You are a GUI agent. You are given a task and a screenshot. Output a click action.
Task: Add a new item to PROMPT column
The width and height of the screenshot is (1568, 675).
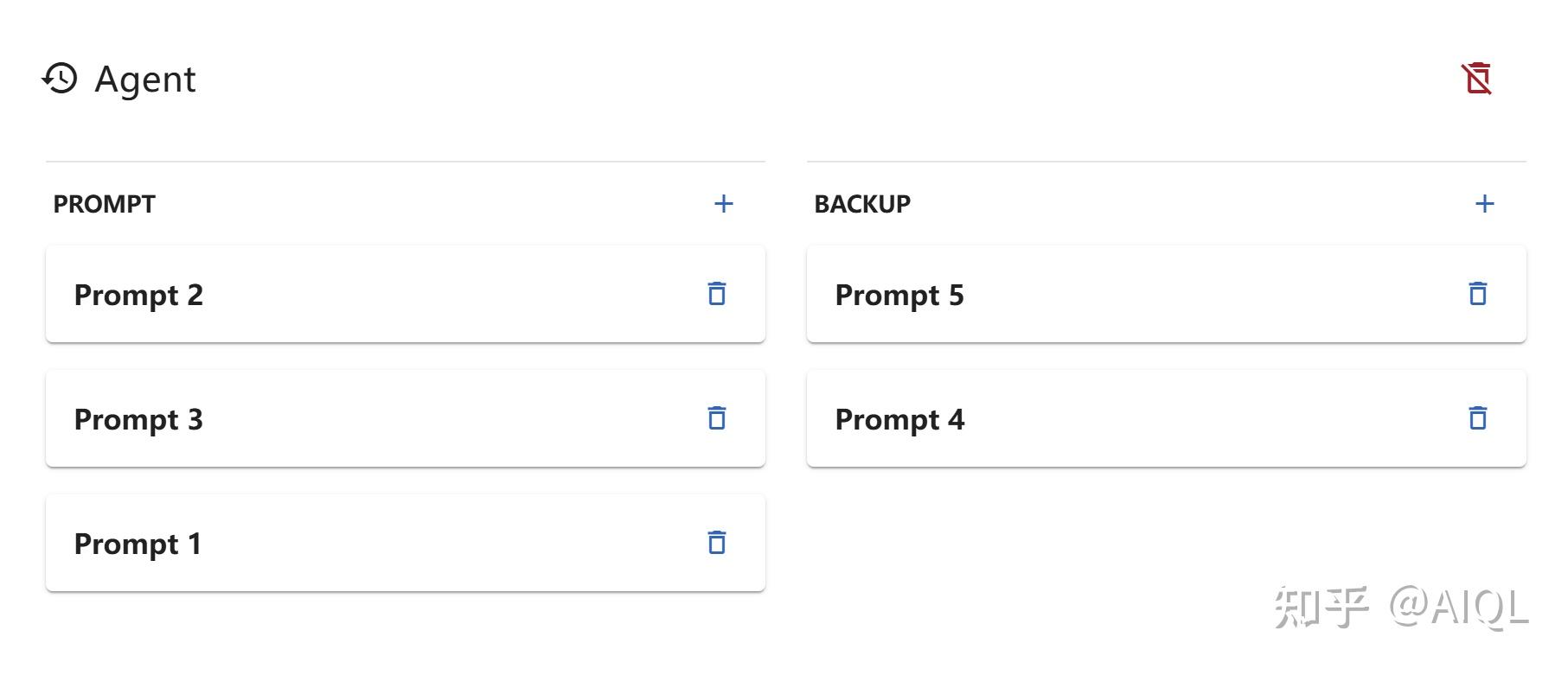pyautogui.click(x=723, y=204)
